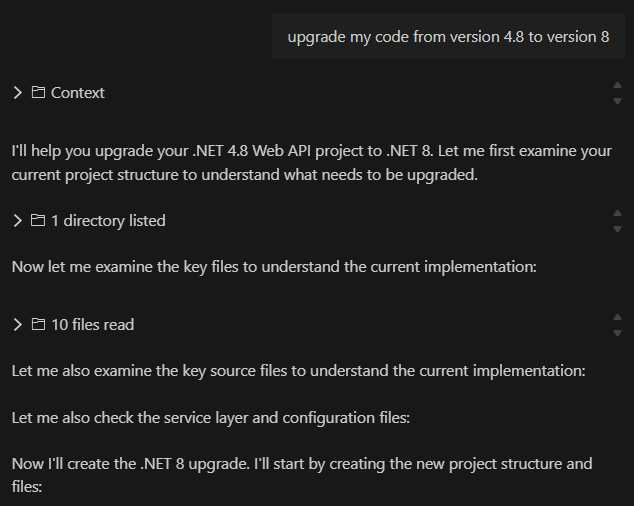
Task: Expand the Context section chevron
Action: click(x=17, y=93)
